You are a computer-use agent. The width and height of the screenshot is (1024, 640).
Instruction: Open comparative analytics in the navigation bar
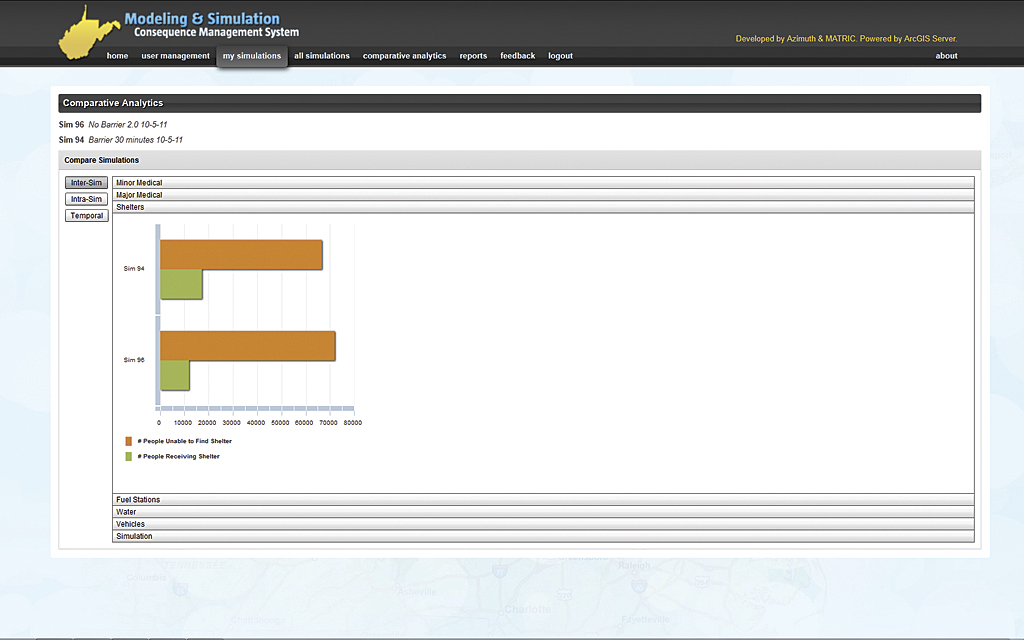point(404,56)
